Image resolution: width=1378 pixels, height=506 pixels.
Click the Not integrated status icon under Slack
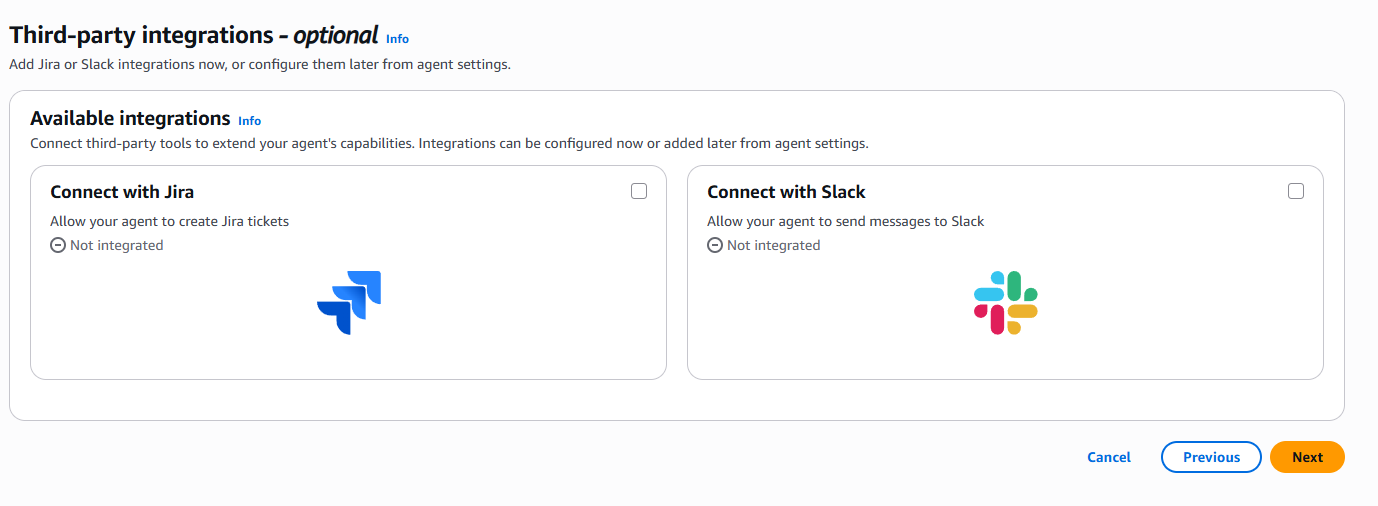(715, 245)
